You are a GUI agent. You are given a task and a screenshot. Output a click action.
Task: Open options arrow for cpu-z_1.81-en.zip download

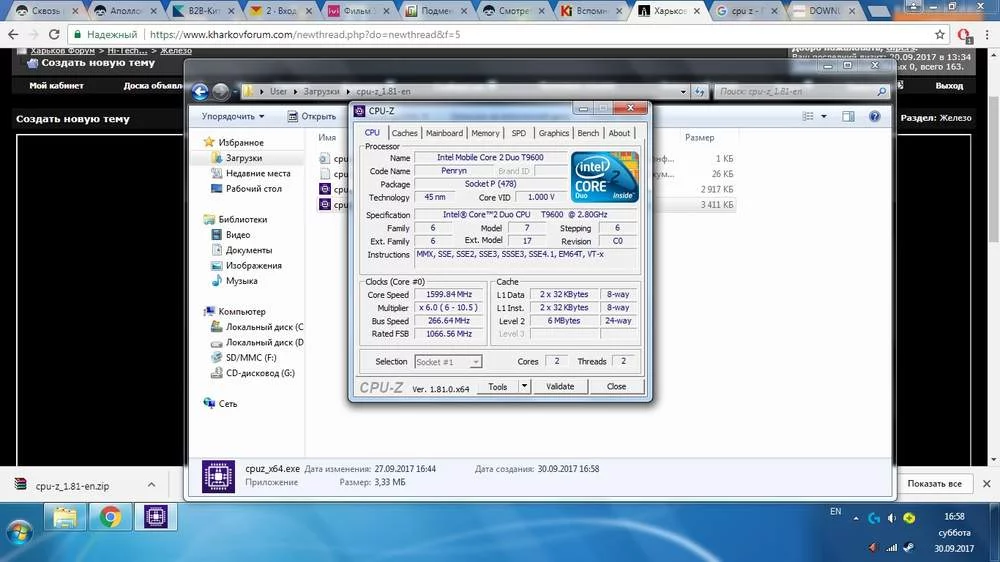click(151, 484)
